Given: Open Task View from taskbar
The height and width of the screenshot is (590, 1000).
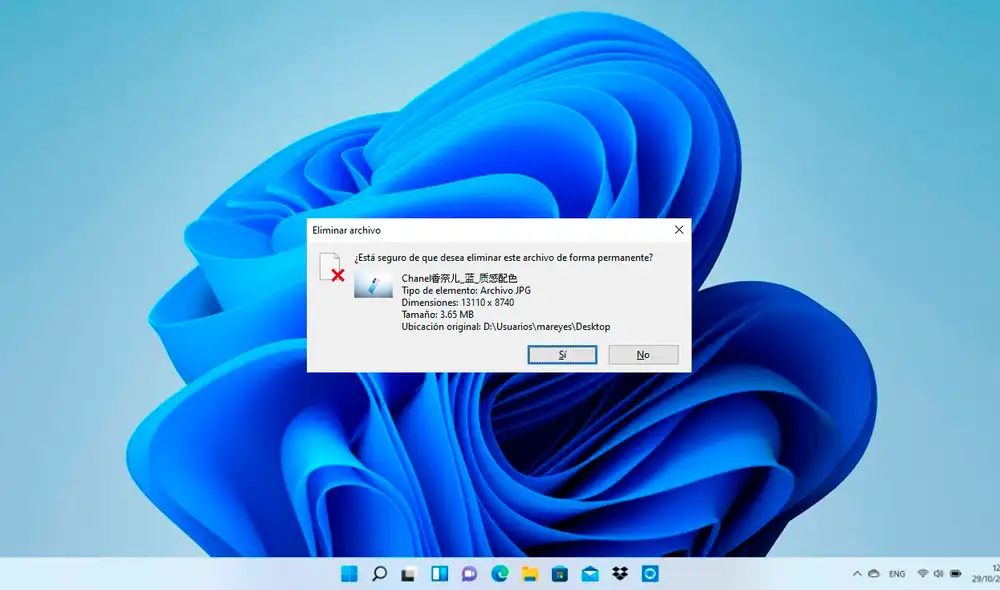Looking at the screenshot, I should 409,574.
